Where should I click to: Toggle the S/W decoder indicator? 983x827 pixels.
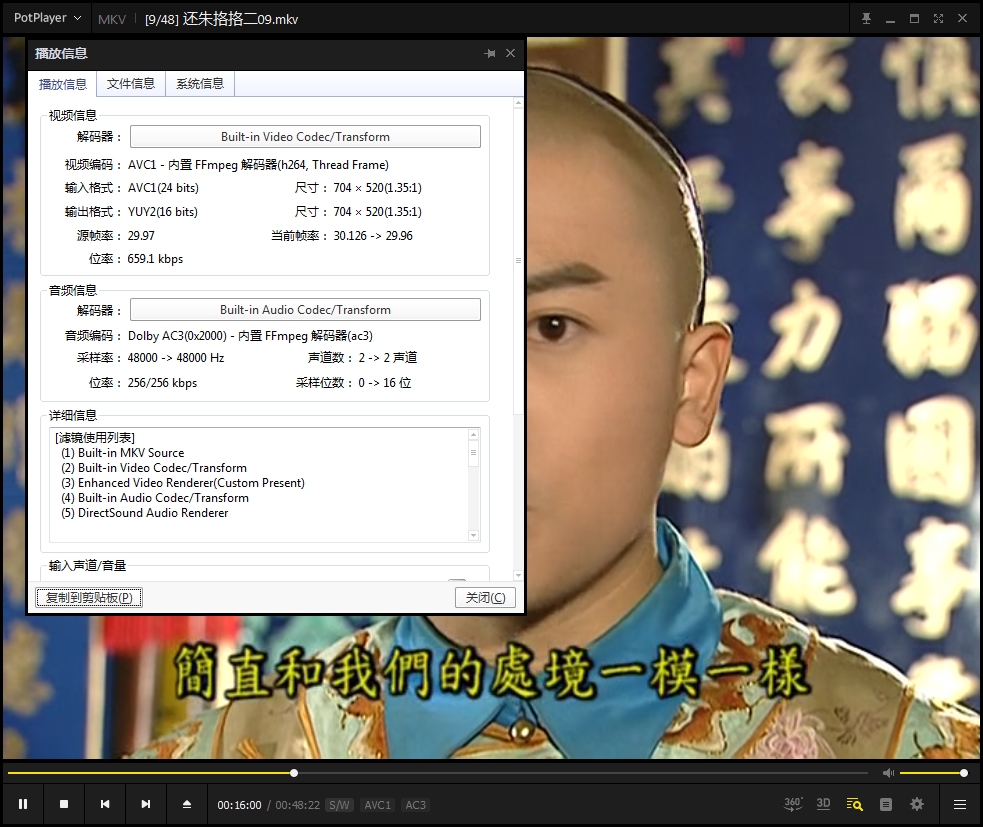[x=339, y=805]
